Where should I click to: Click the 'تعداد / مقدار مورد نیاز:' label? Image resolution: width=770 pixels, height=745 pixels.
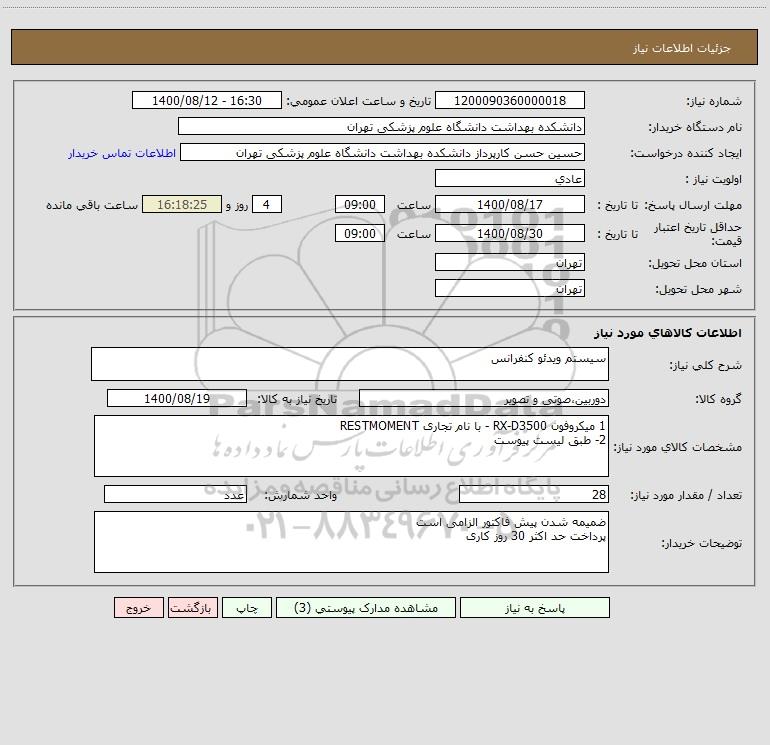point(686,496)
